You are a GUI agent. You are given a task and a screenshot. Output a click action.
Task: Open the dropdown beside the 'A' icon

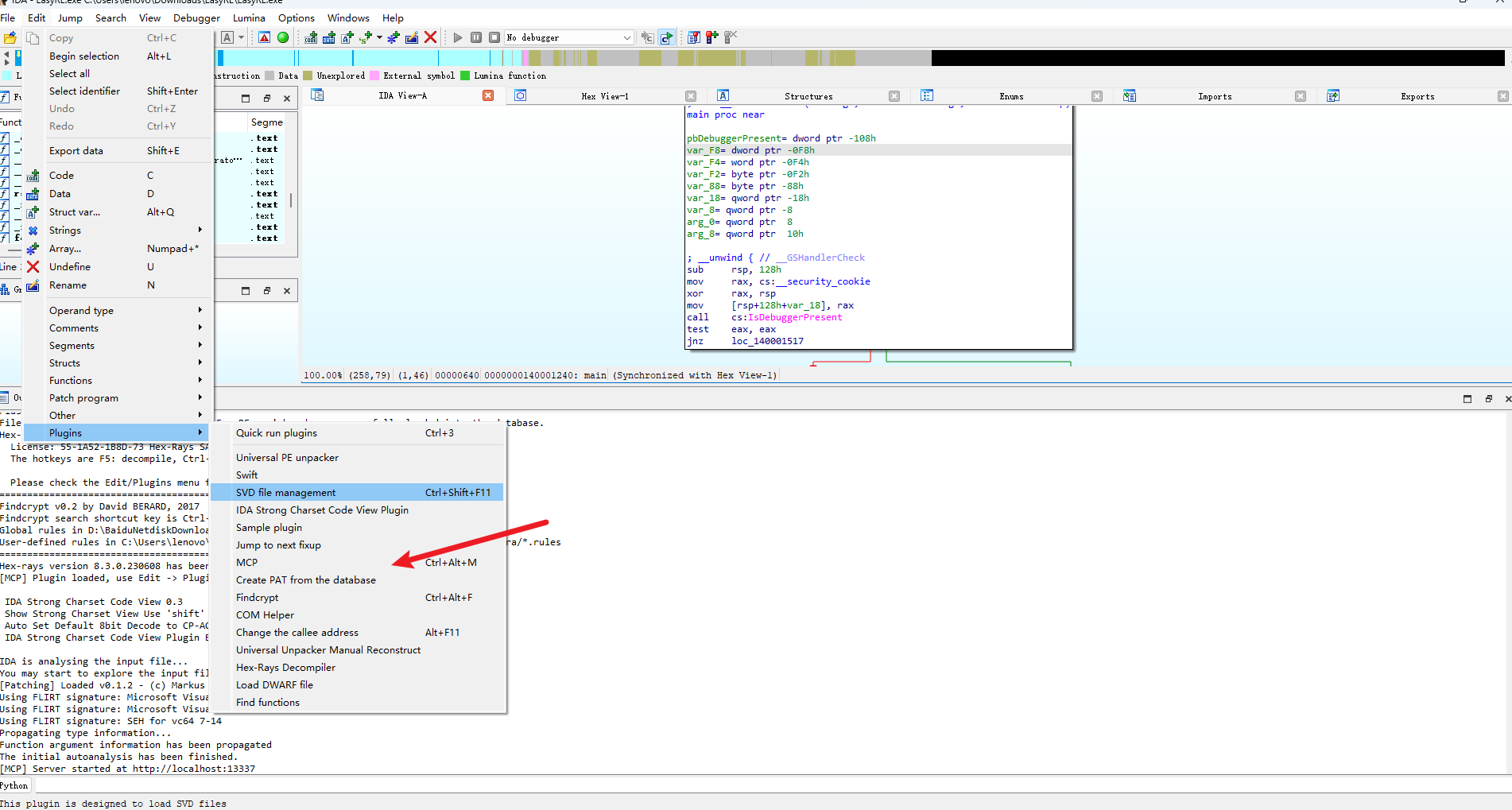click(x=241, y=37)
